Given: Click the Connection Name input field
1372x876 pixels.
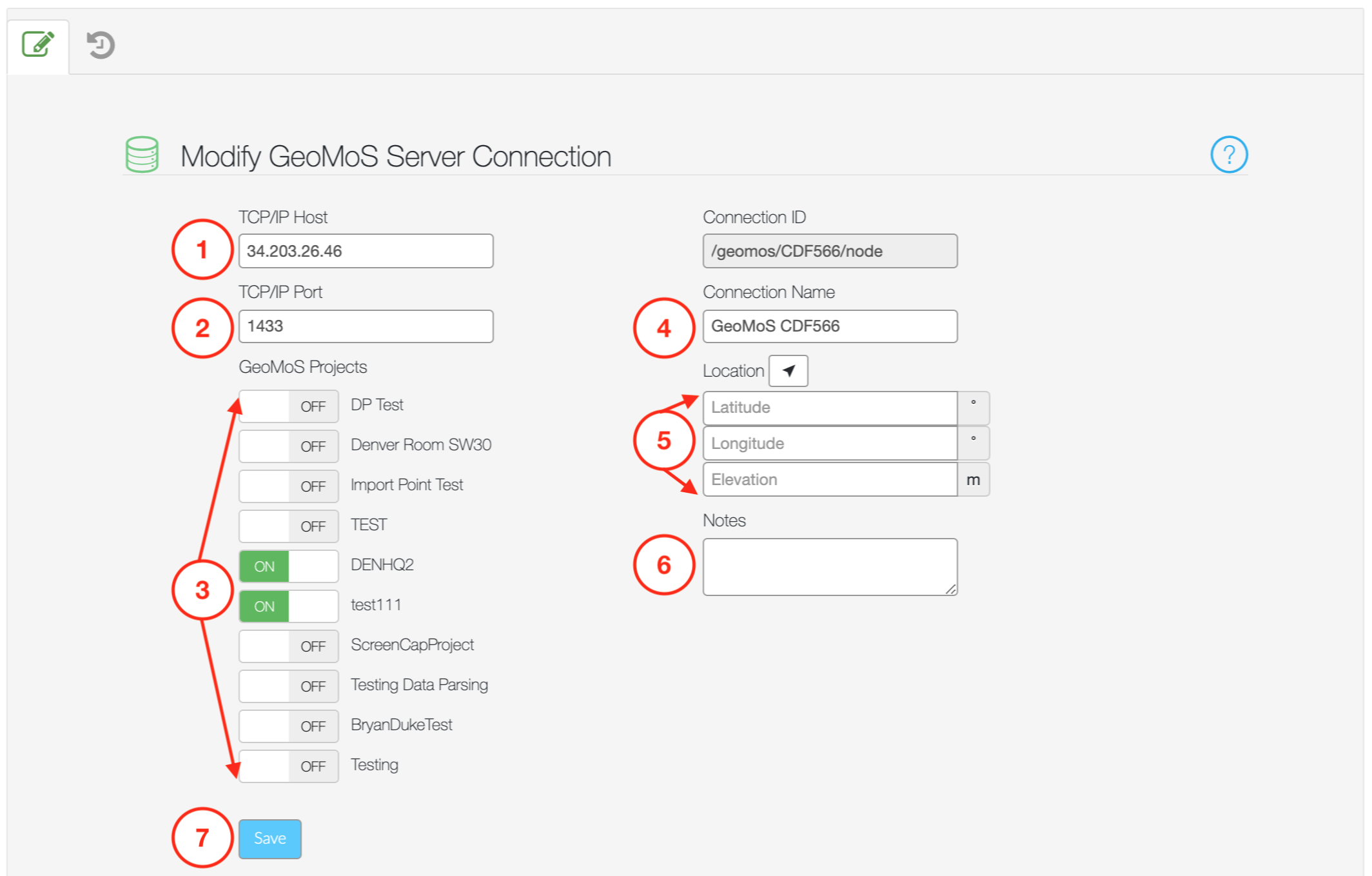Looking at the screenshot, I should (x=830, y=326).
